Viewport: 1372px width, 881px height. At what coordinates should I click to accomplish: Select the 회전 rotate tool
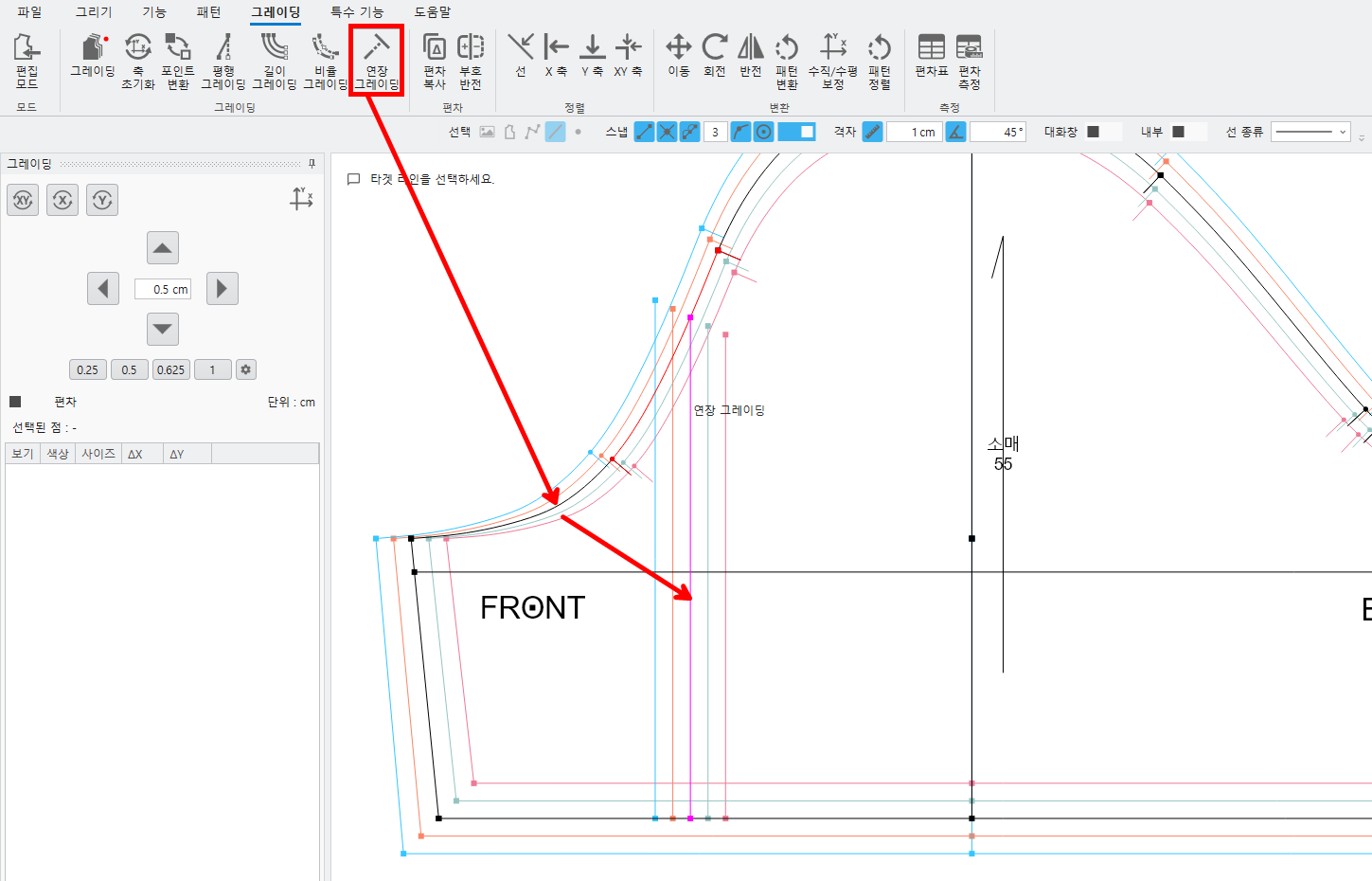click(x=715, y=56)
